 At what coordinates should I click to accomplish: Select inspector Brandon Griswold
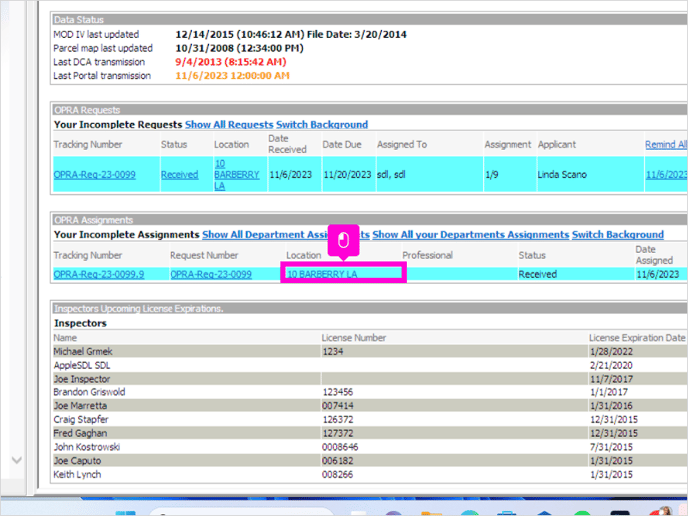click(89, 392)
